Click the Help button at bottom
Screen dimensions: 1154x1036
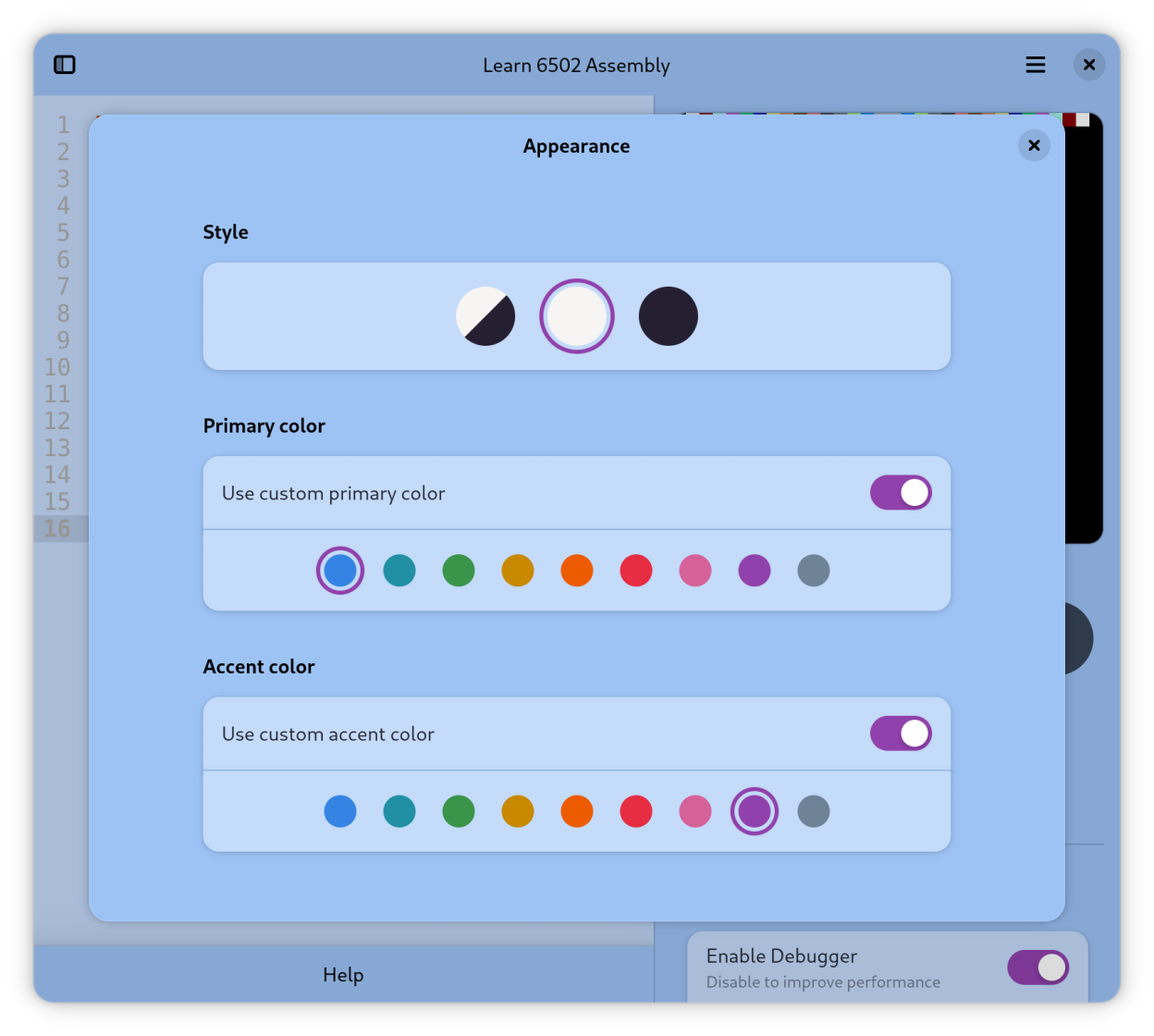(x=343, y=975)
